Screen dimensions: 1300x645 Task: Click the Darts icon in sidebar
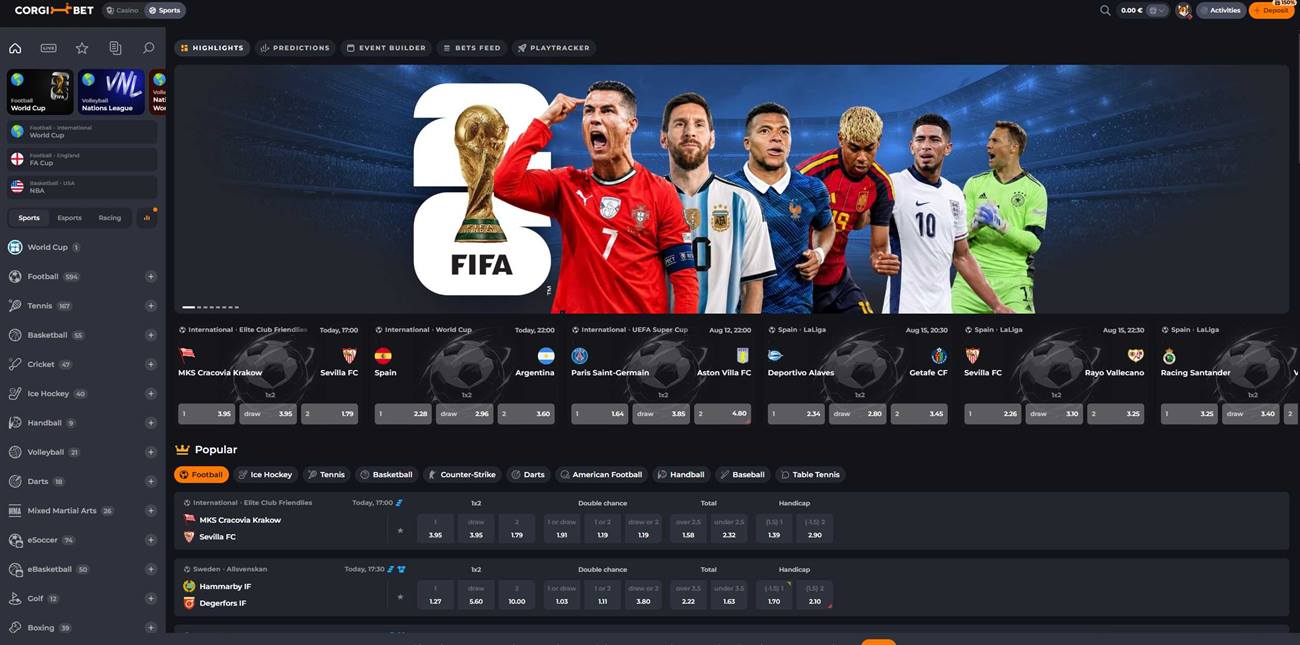[x=15, y=481]
